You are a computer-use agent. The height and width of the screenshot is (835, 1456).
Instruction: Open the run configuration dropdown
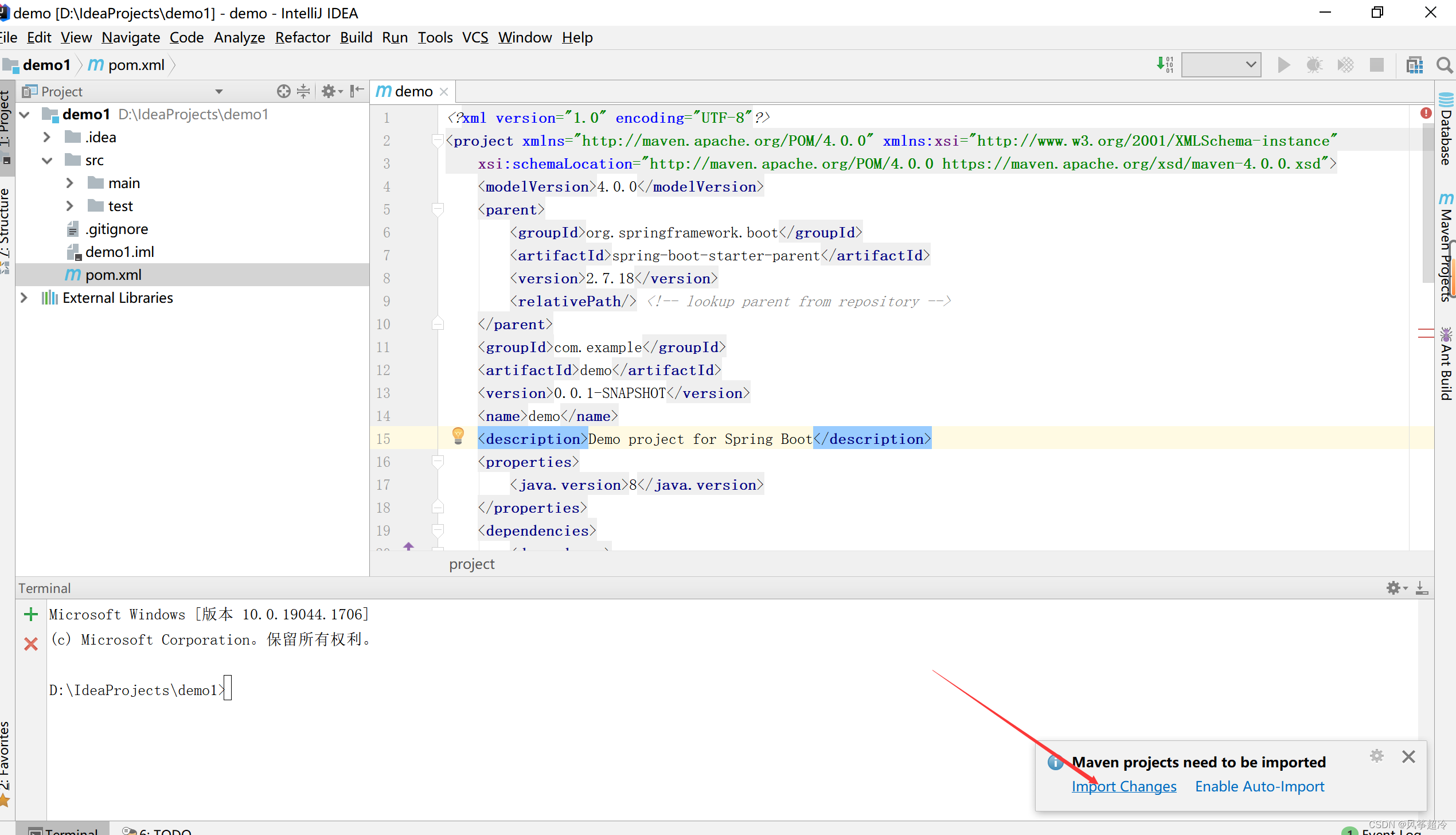click(x=1221, y=65)
